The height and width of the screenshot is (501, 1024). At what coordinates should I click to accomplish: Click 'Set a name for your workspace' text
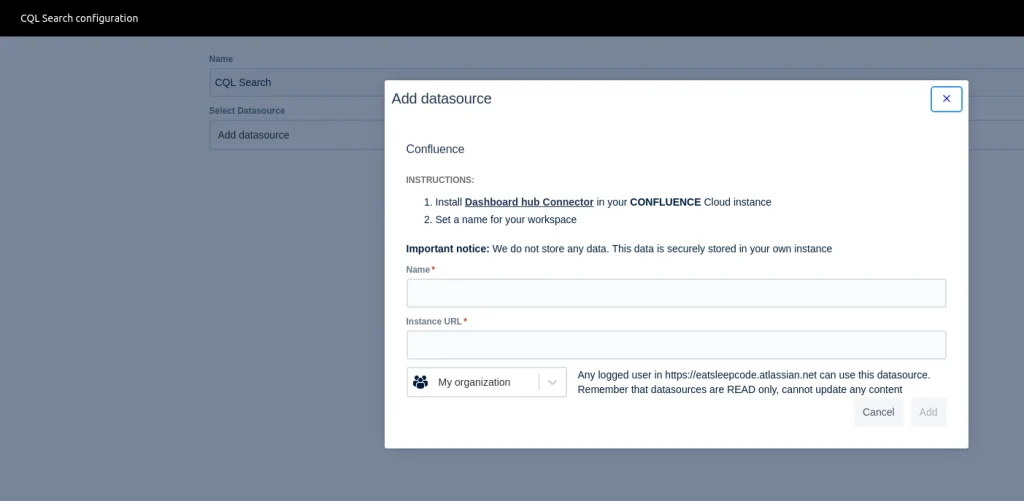coord(506,219)
